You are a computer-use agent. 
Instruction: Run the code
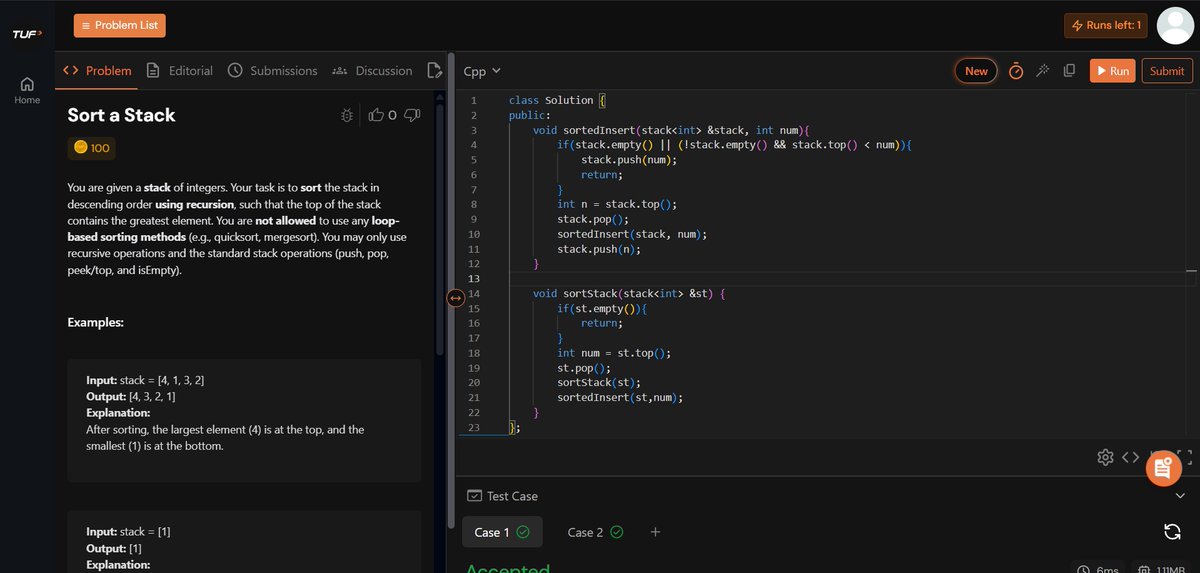1112,71
